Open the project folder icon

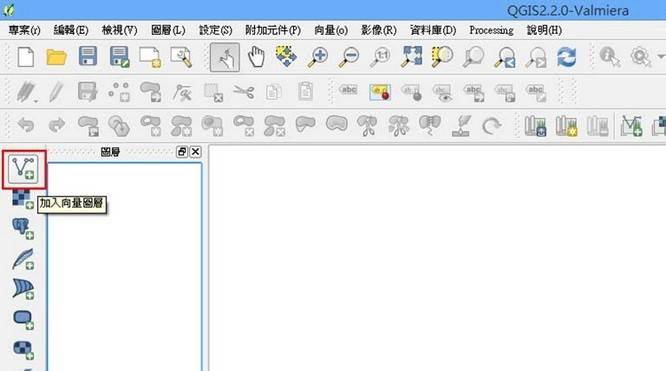click(x=56, y=57)
